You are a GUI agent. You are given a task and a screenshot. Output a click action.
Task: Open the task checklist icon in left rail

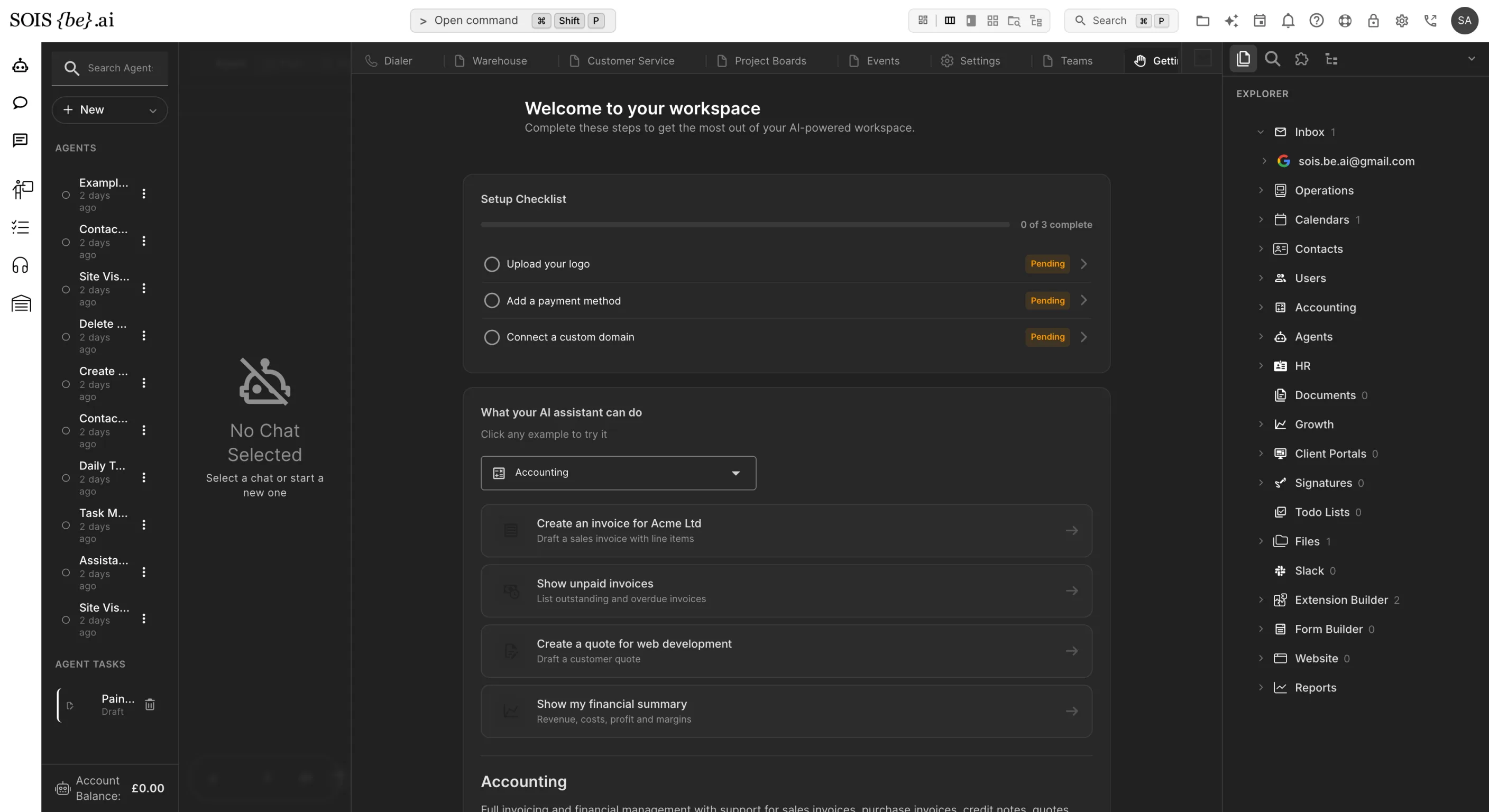pyautogui.click(x=20, y=227)
